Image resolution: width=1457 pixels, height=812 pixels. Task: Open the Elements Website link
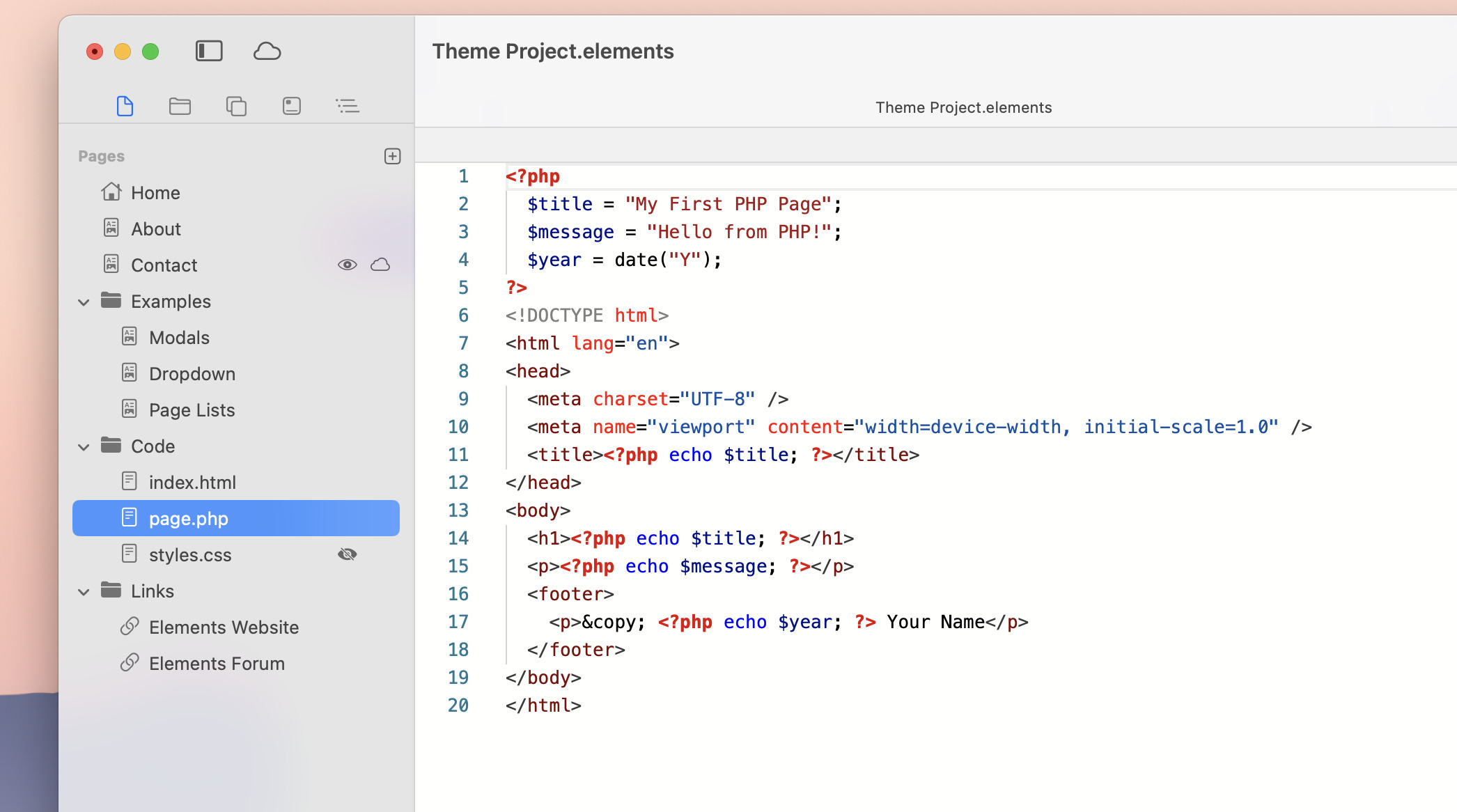click(223, 627)
